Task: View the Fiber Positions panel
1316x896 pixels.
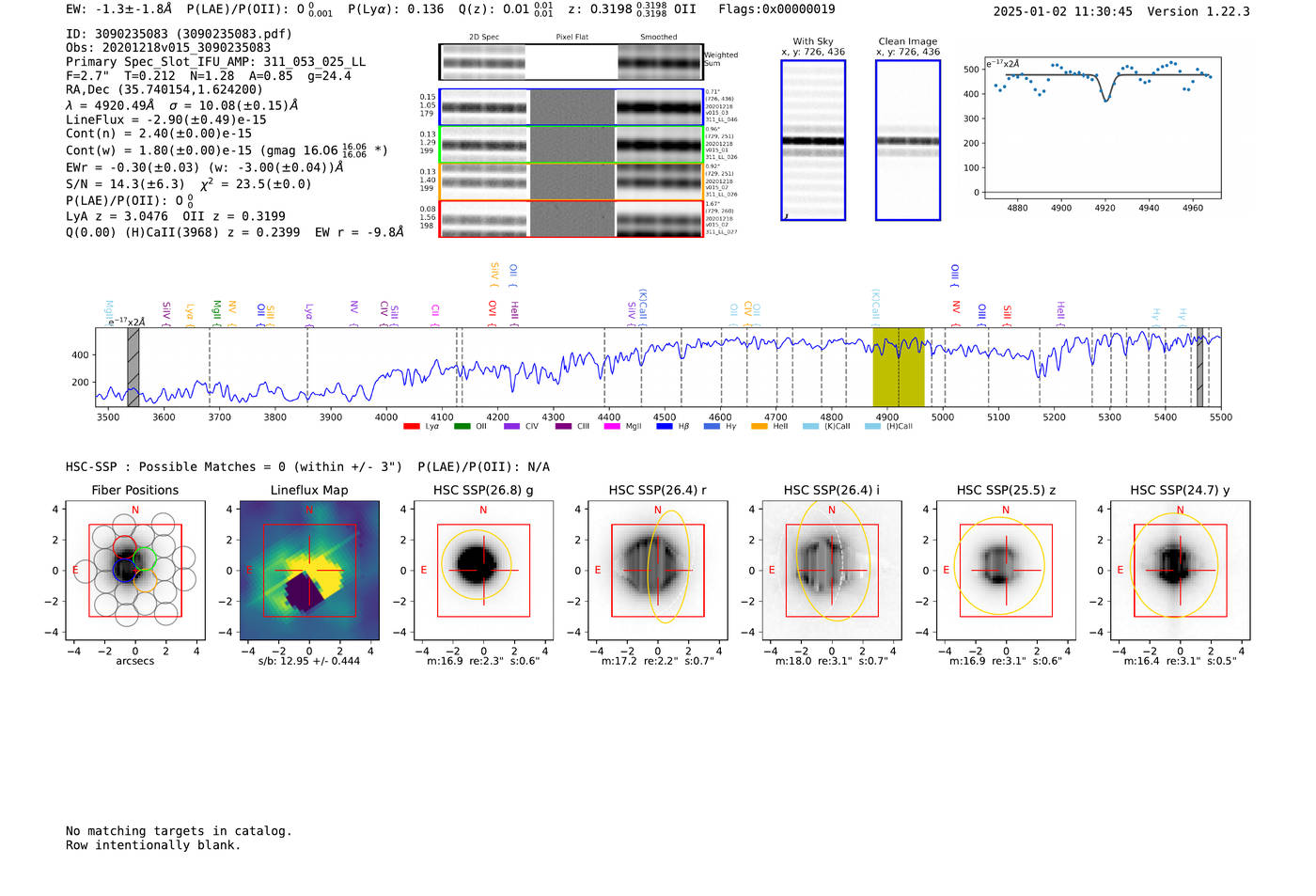Action: coord(135,571)
